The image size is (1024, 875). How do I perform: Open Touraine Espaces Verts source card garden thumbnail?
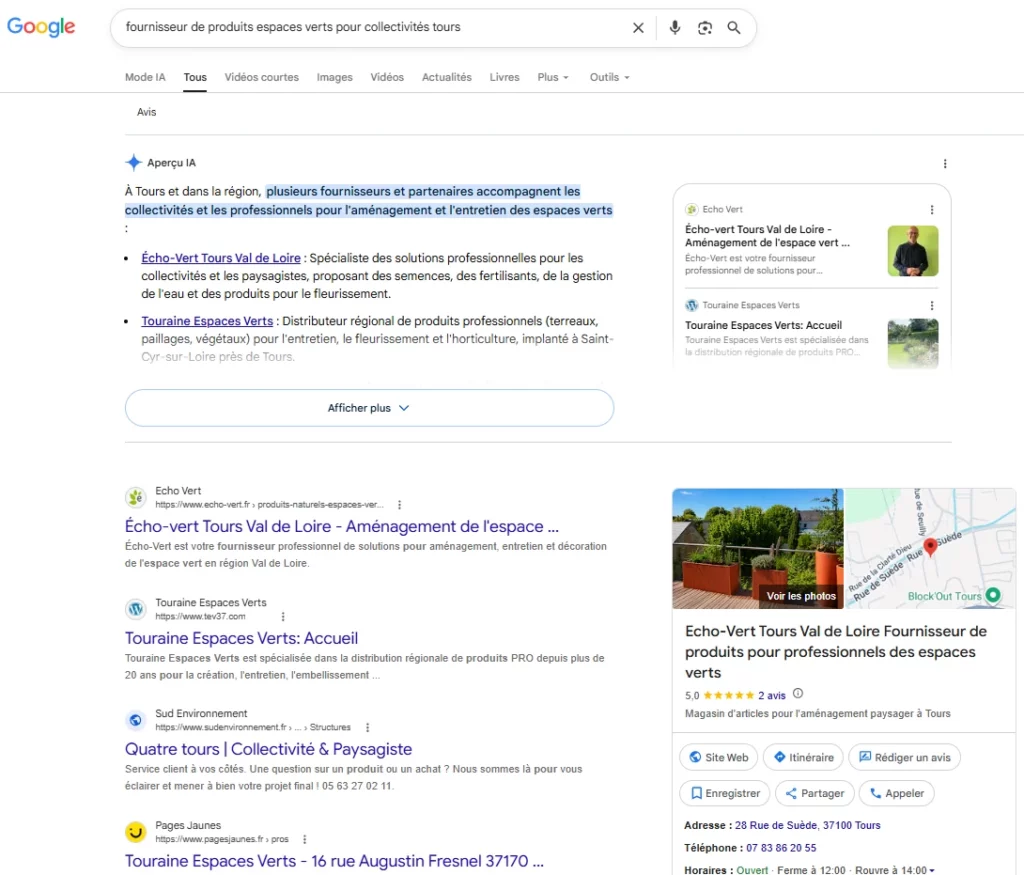(x=912, y=343)
